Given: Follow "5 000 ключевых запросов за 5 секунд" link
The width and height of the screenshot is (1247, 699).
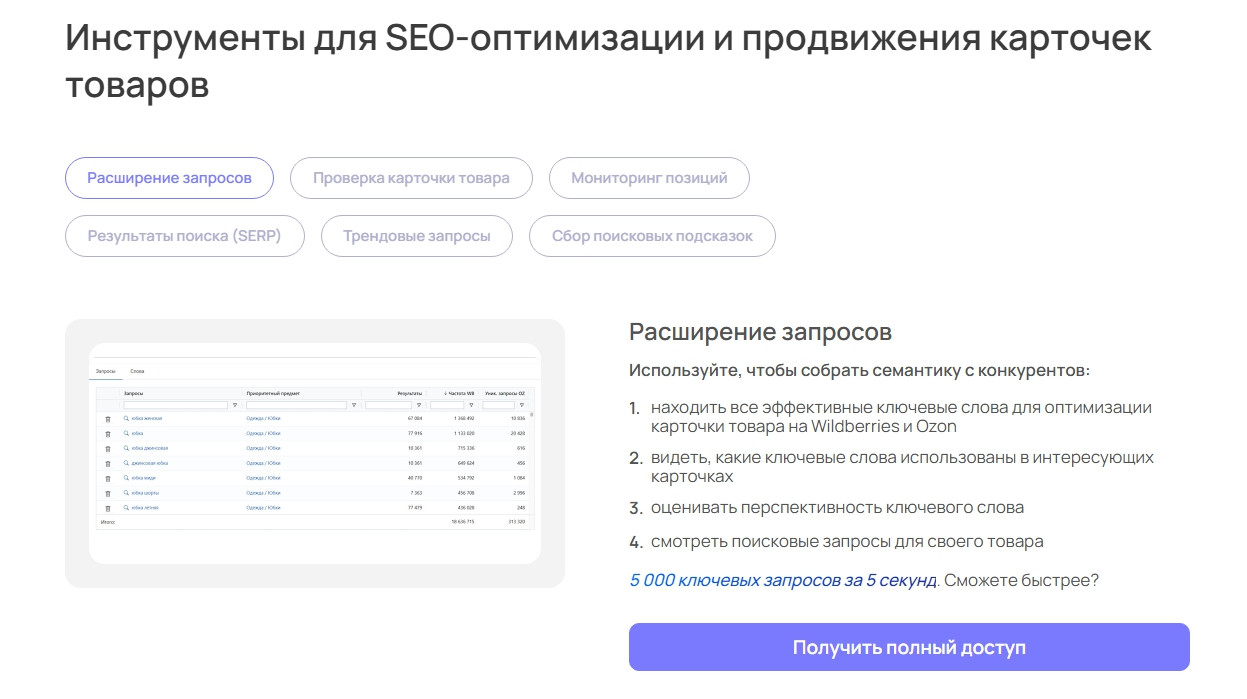Looking at the screenshot, I should (783, 580).
